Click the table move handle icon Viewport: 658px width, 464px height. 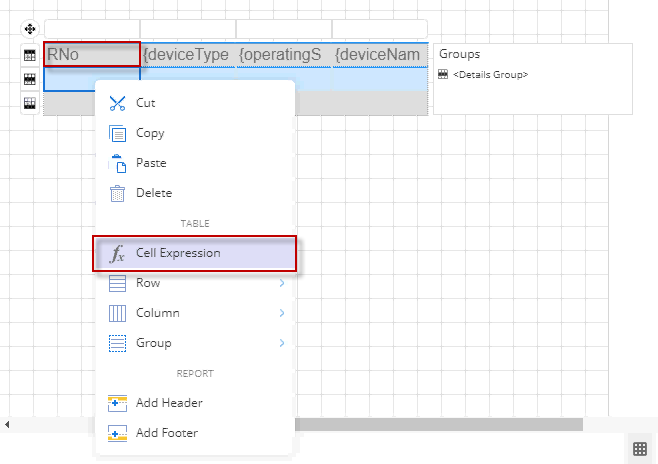[30, 29]
